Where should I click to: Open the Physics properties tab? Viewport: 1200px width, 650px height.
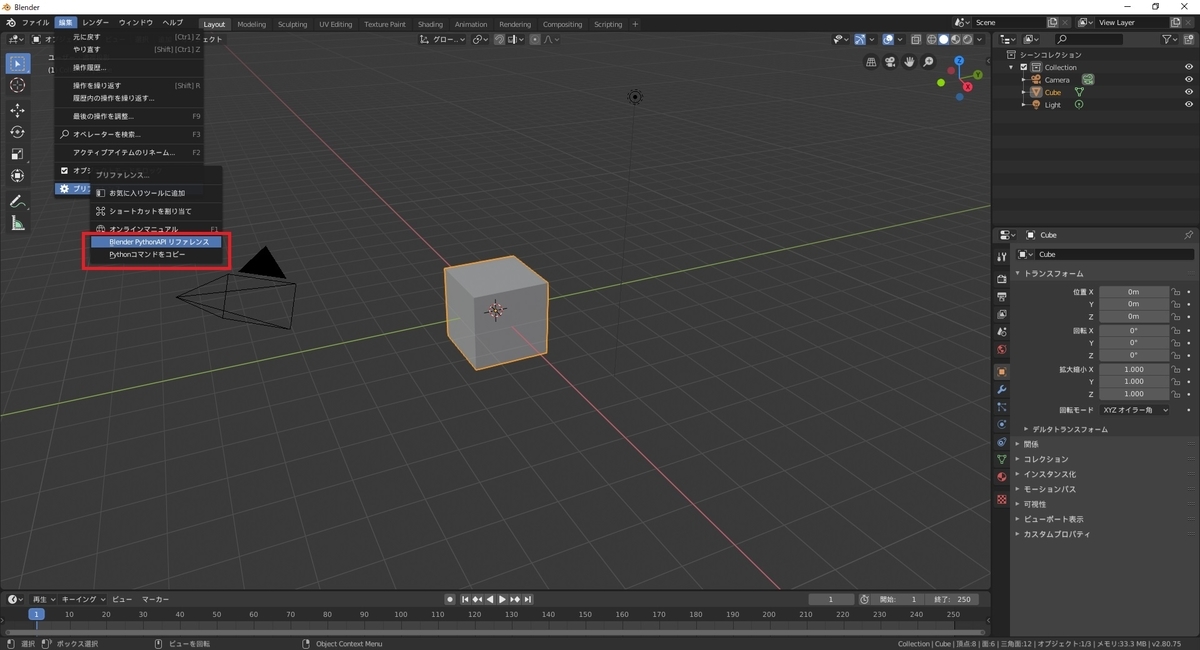1001,424
